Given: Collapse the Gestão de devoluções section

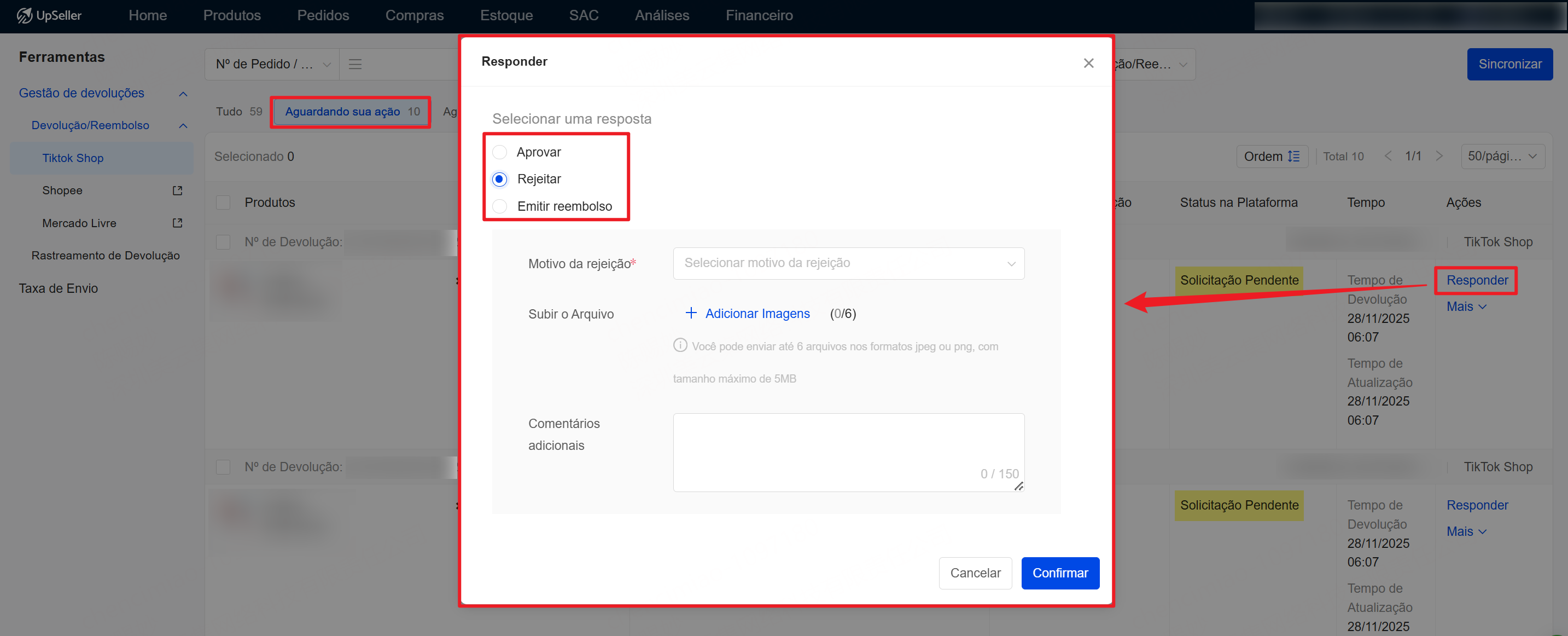Looking at the screenshot, I should tap(183, 94).
